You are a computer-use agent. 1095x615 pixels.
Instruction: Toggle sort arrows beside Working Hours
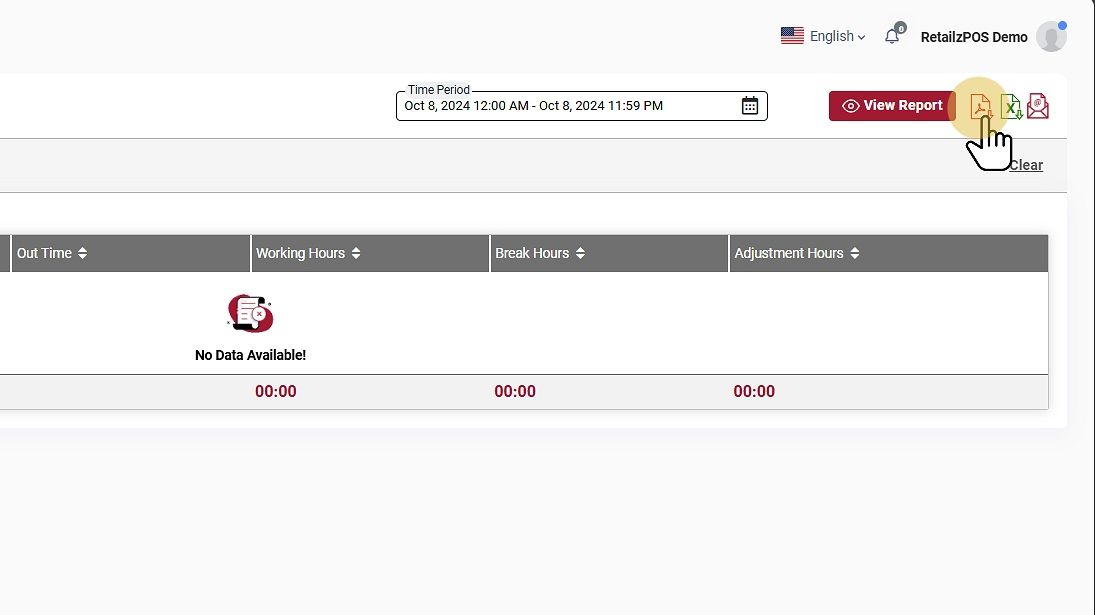(356, 254)
